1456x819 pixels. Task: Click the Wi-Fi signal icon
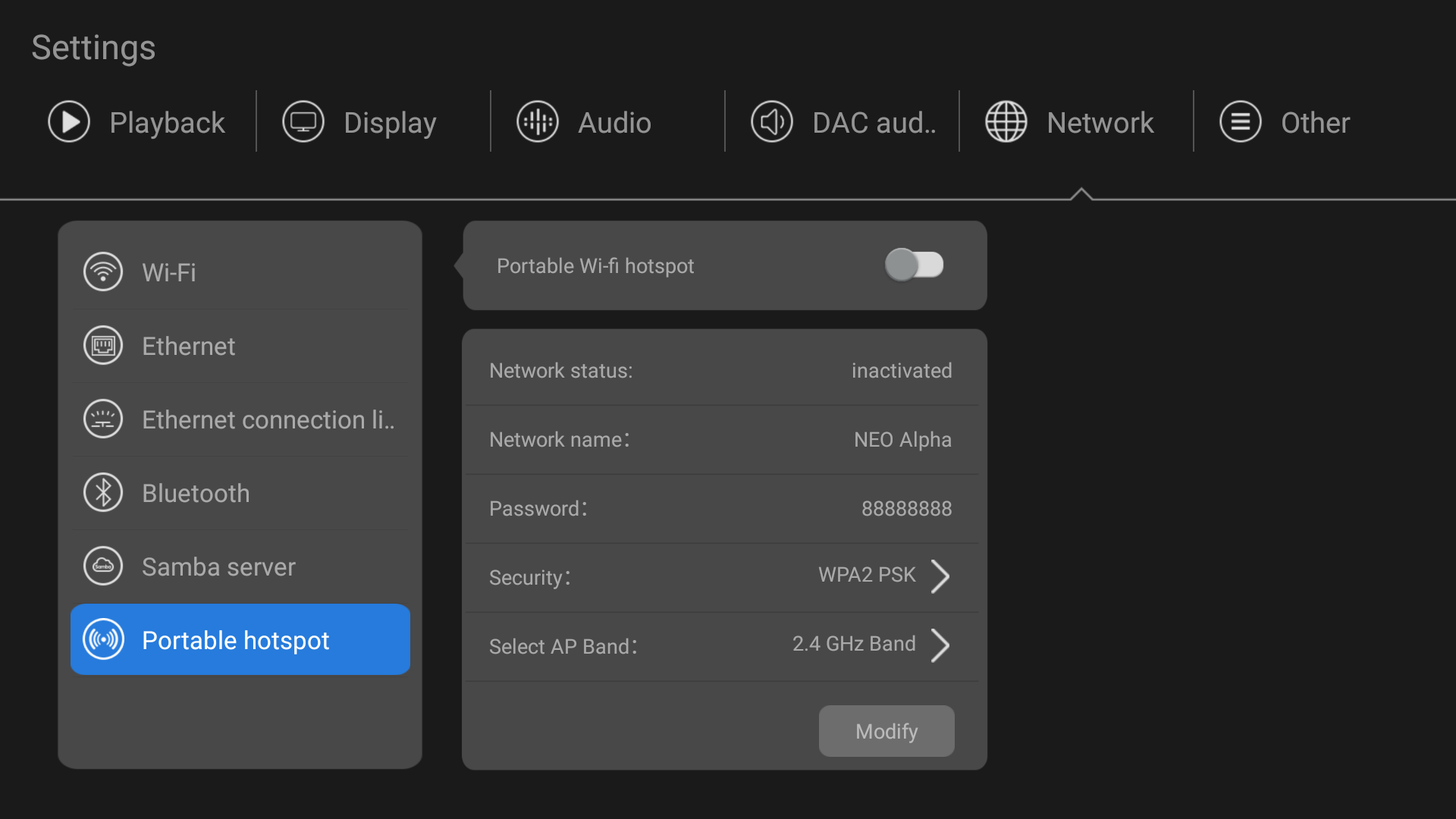click(103, 271)
